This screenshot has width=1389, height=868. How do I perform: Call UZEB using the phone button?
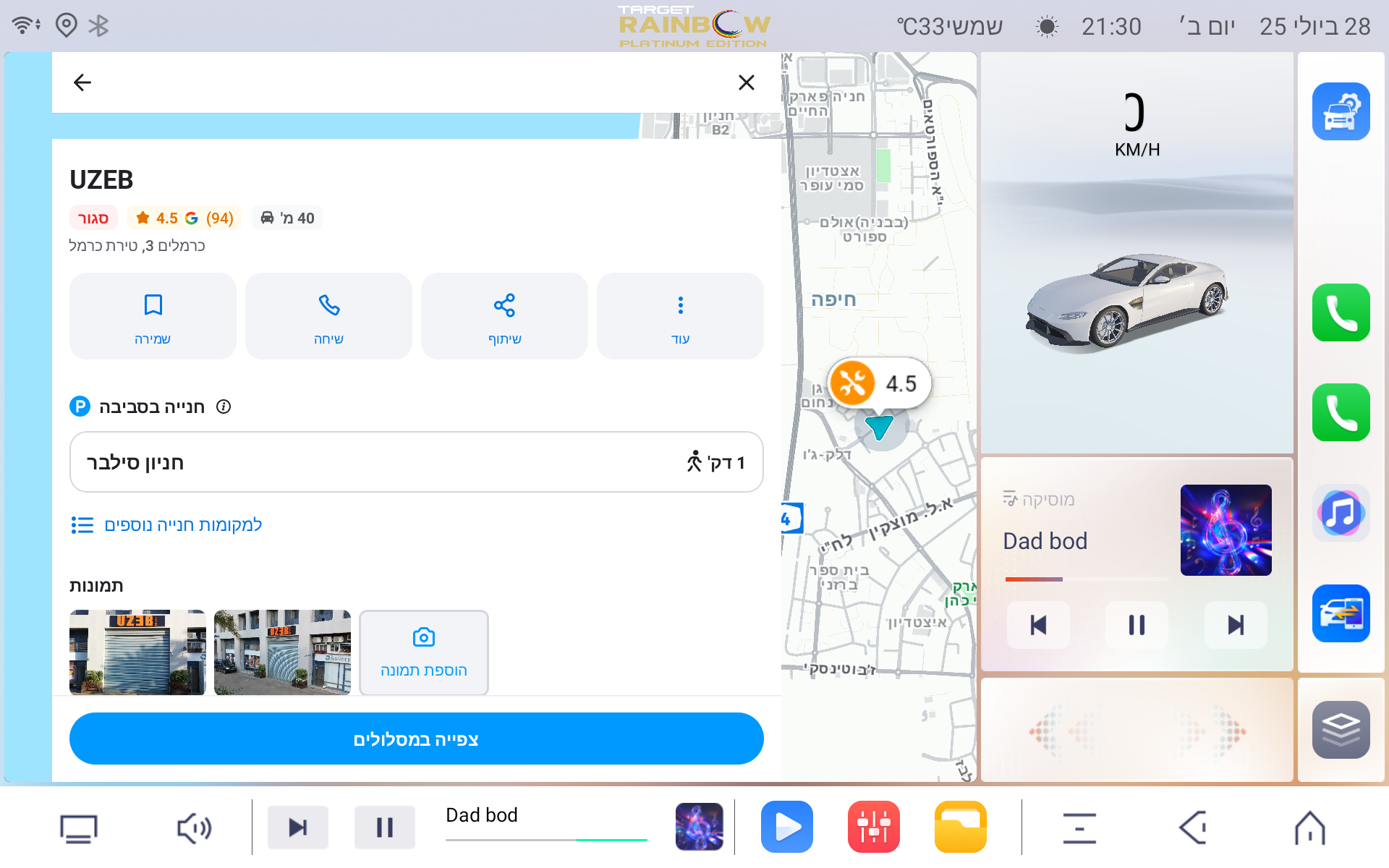click(x=328, y=316)
